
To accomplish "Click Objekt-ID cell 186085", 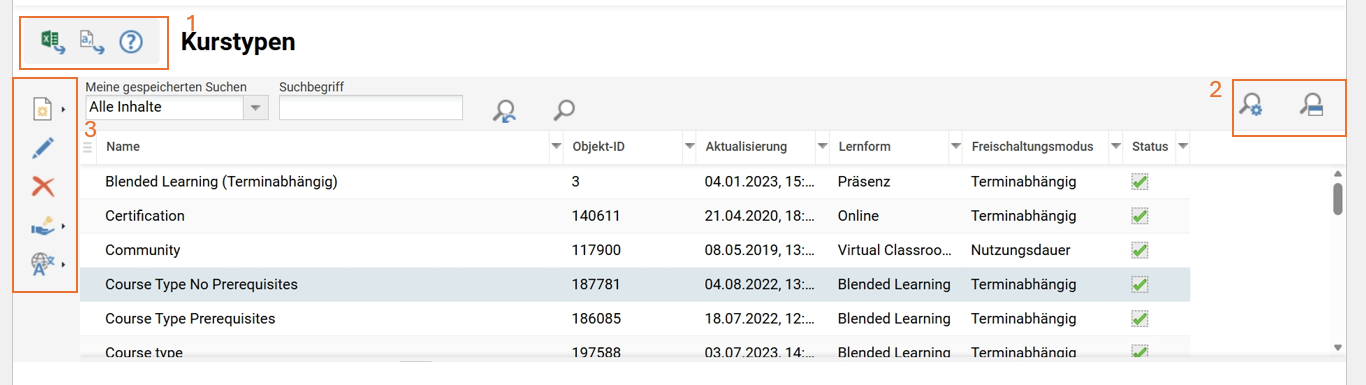I will tap(596, 319).
